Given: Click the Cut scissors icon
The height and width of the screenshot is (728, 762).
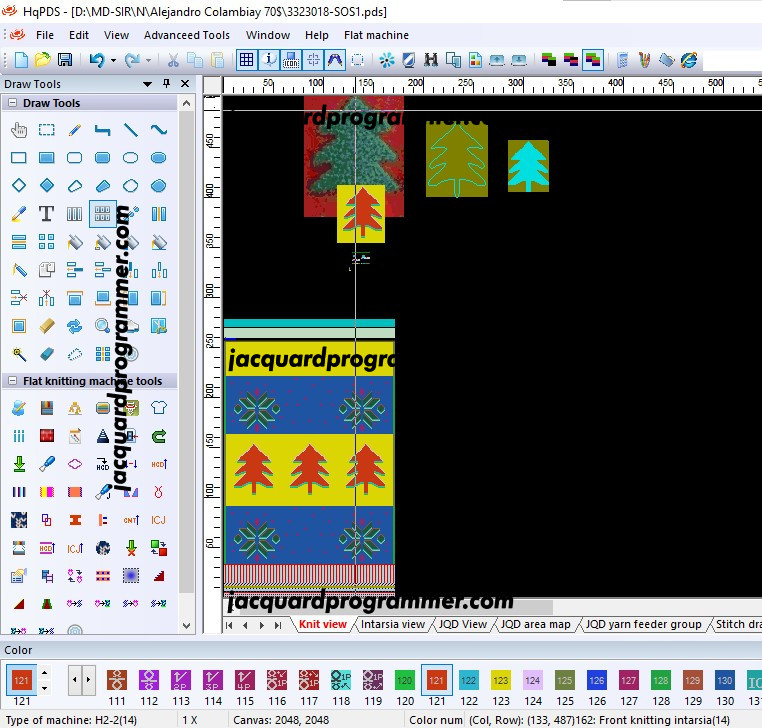Looking at the screenshot, I should tap(173, 60).
